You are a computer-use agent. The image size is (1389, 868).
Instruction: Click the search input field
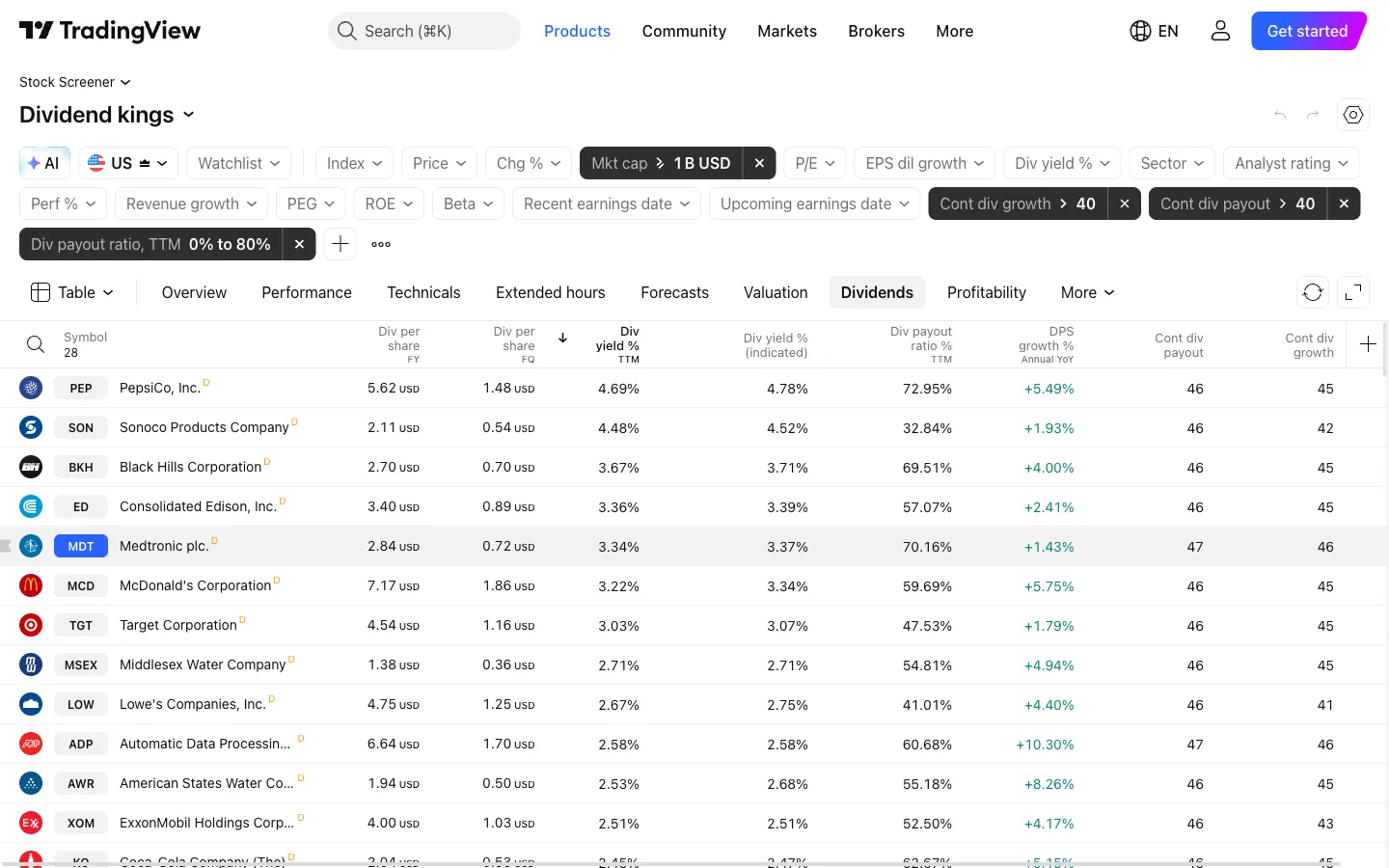pos(424,31)
